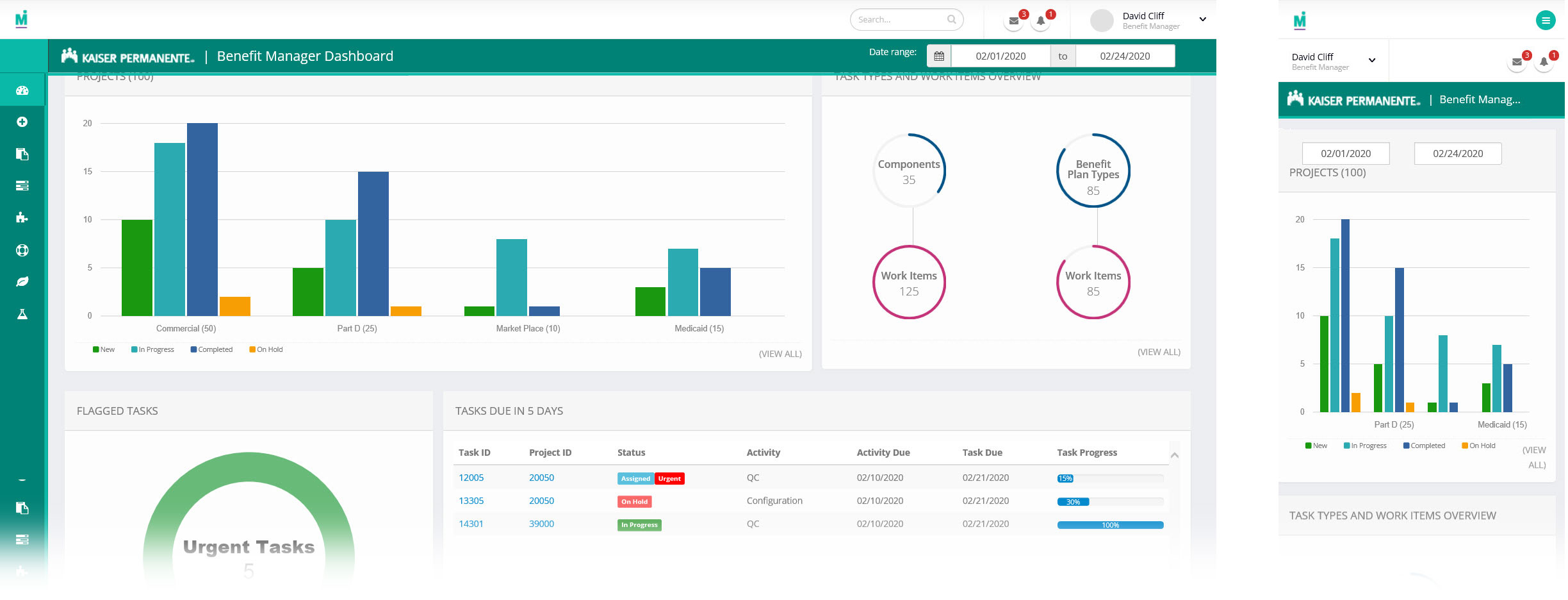The image size is (1568, 600).
Task: Open bell notifications in desktop header
Action: pyautogui.click(x=1041, y=21)
